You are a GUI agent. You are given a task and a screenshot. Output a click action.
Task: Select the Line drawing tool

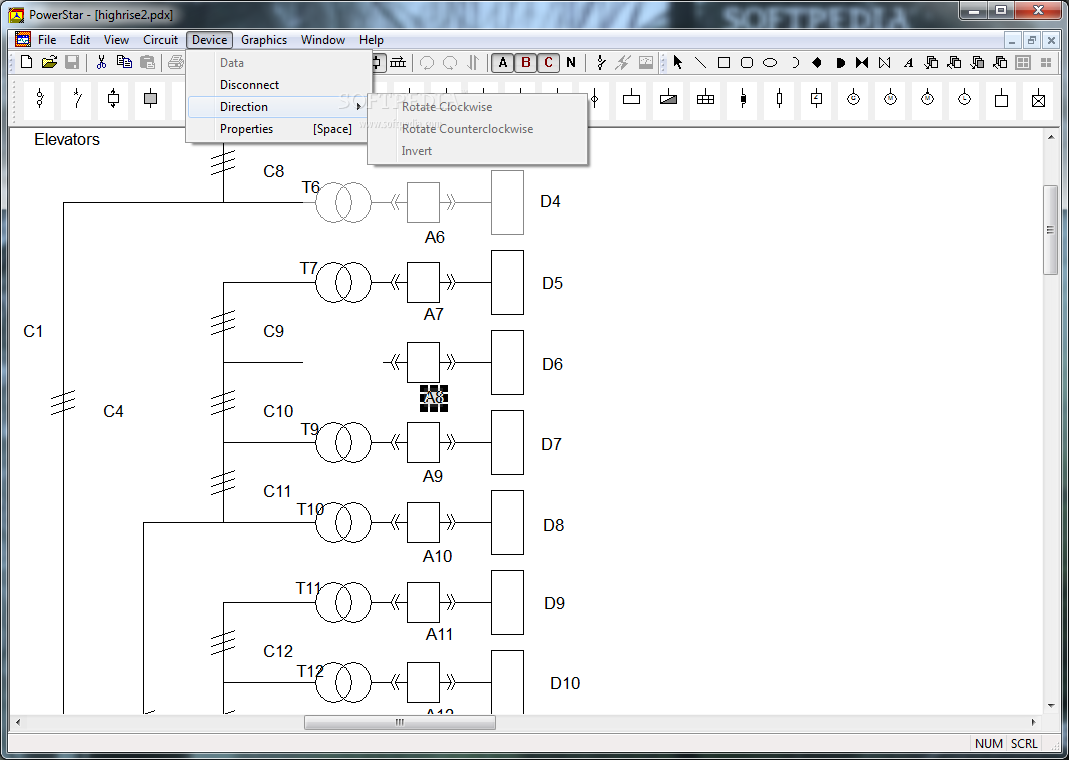(x=700, y=63)
